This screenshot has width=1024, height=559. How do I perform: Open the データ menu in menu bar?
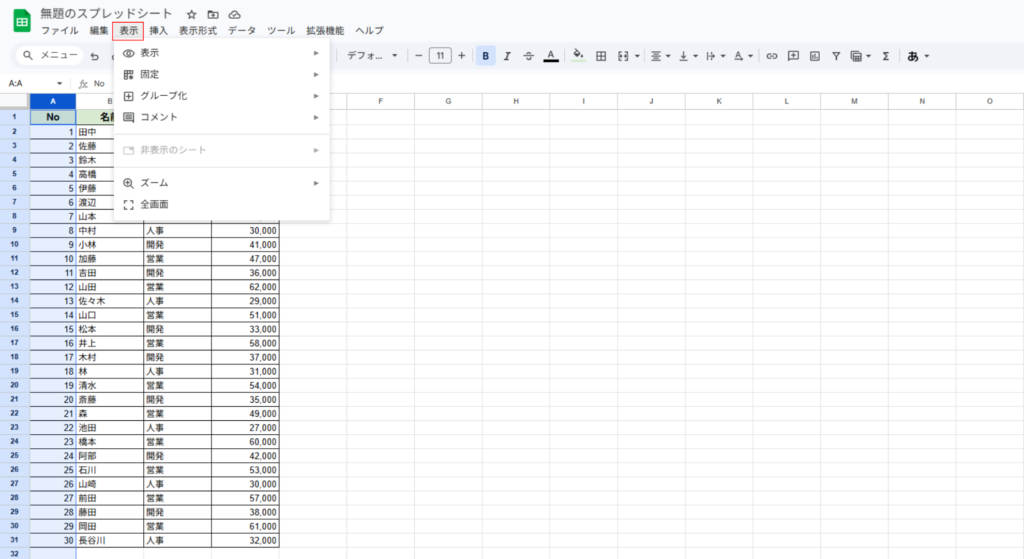tap(241, 31)
